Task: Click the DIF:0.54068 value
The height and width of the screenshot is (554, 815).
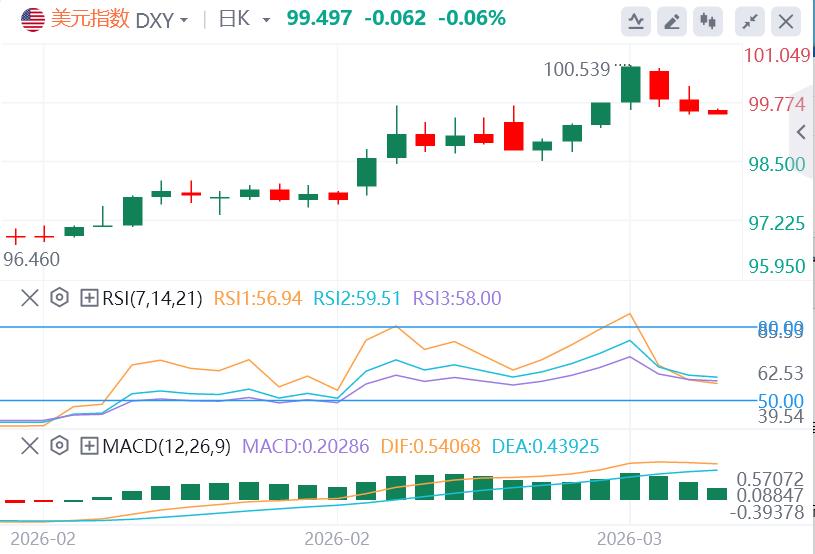Action: [430, 446]
